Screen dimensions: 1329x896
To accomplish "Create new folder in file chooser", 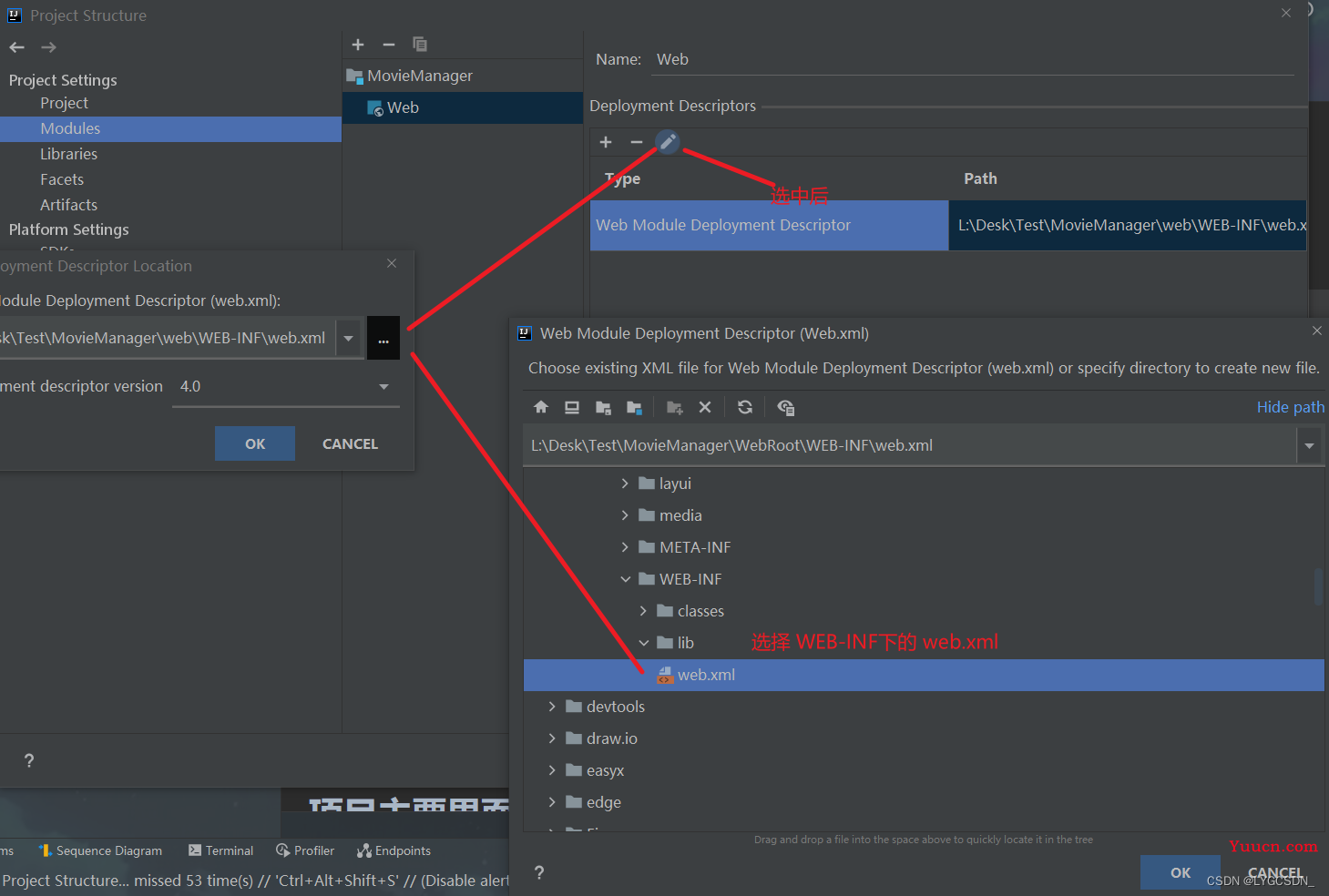I will [x=674, y=407].
